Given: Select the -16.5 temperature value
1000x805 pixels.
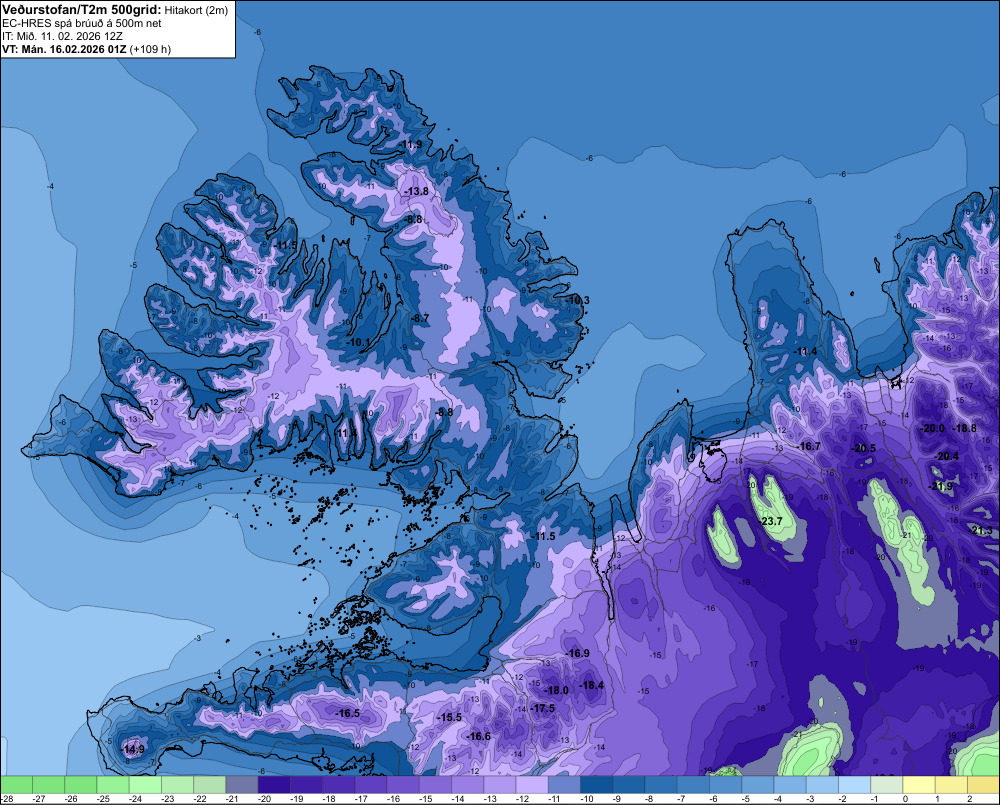Looking at the screenshot, I should tap(348, 713).
